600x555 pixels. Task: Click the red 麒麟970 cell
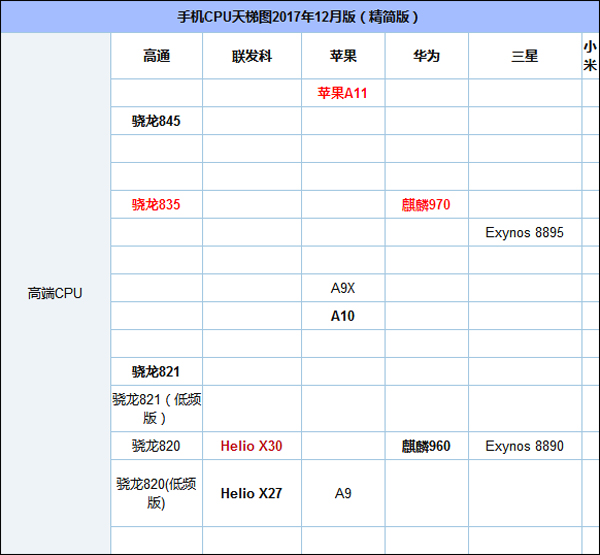click(426, 204)
